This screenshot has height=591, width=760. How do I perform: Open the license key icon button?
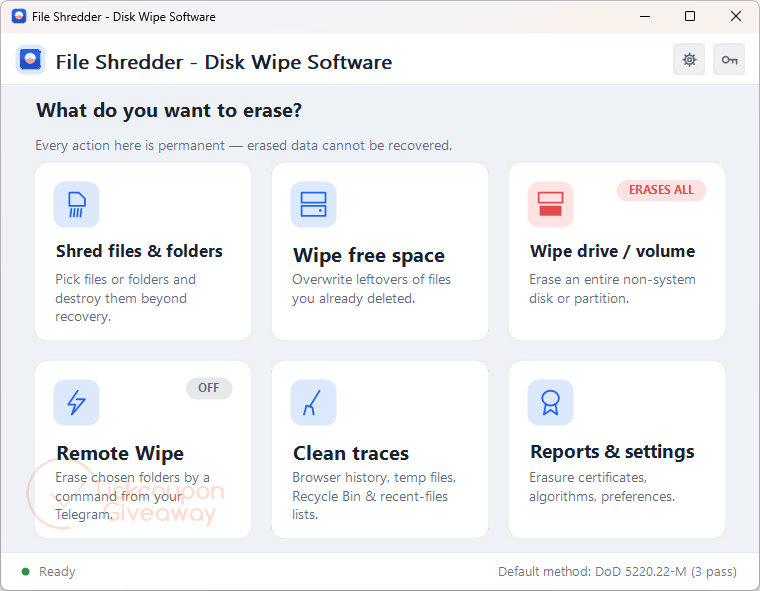729,60
